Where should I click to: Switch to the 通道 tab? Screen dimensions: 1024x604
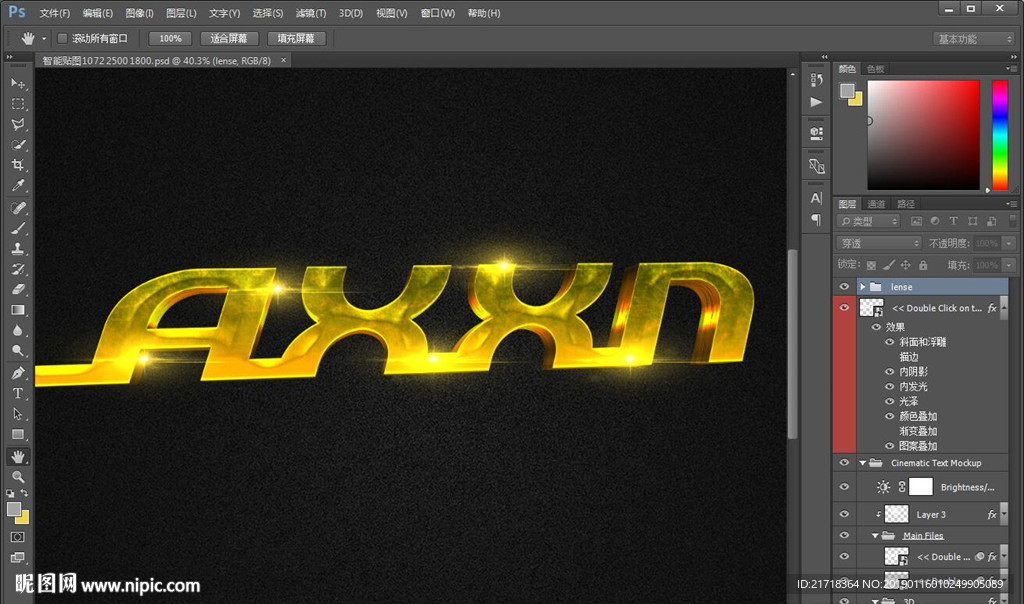(876, 204)
